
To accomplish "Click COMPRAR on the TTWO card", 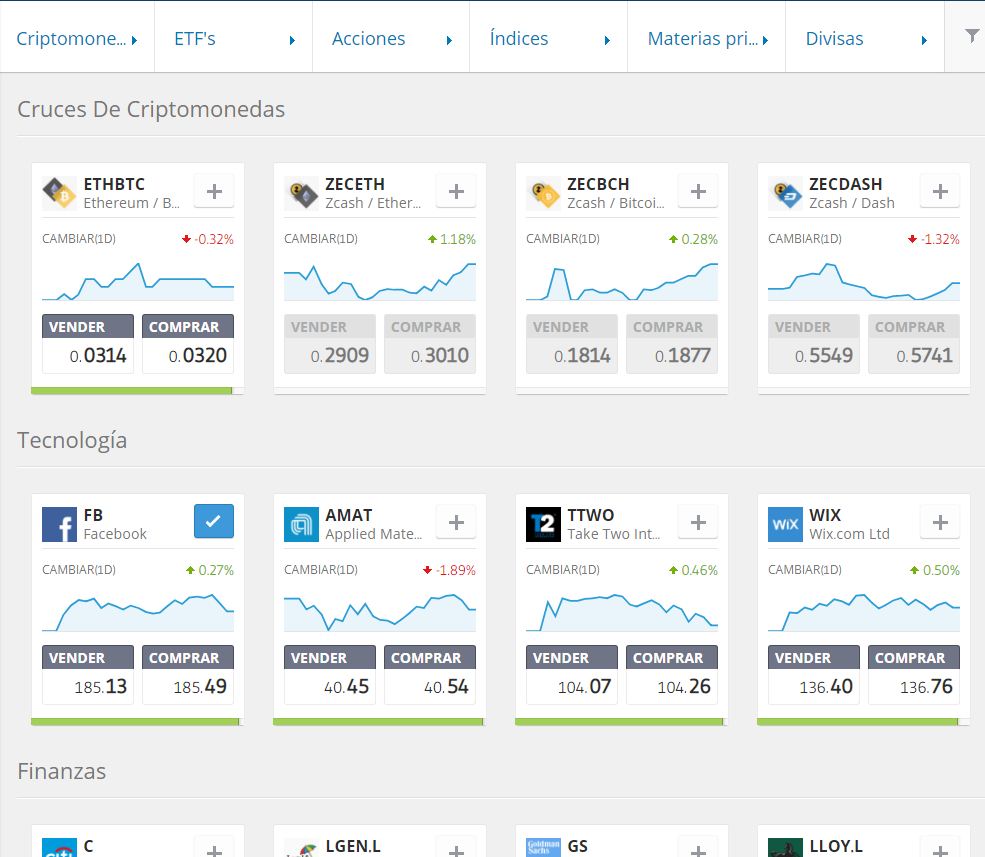I will coord(672,675).
